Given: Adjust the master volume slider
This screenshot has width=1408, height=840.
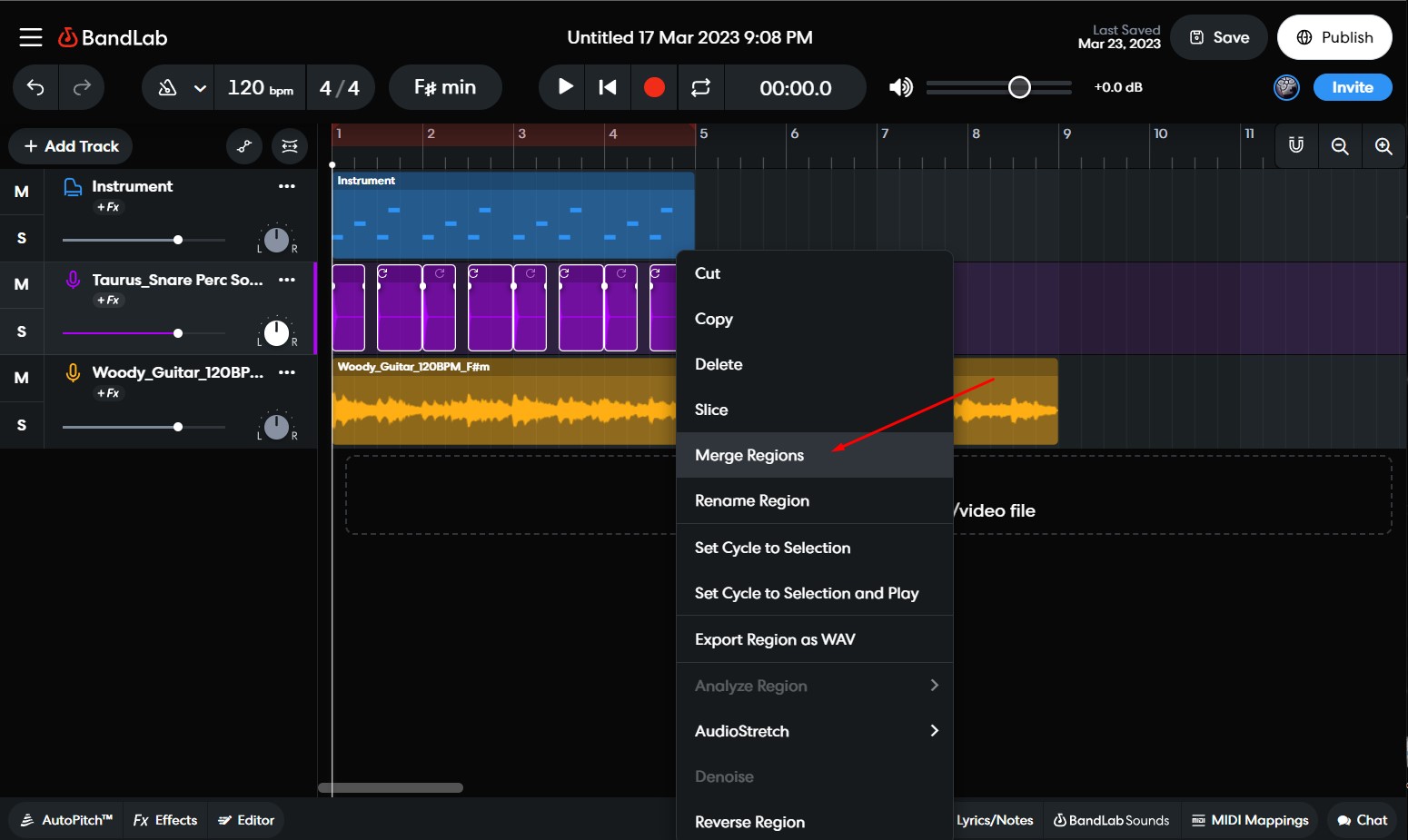Looking at the screenshot, I should [1019, 87].
